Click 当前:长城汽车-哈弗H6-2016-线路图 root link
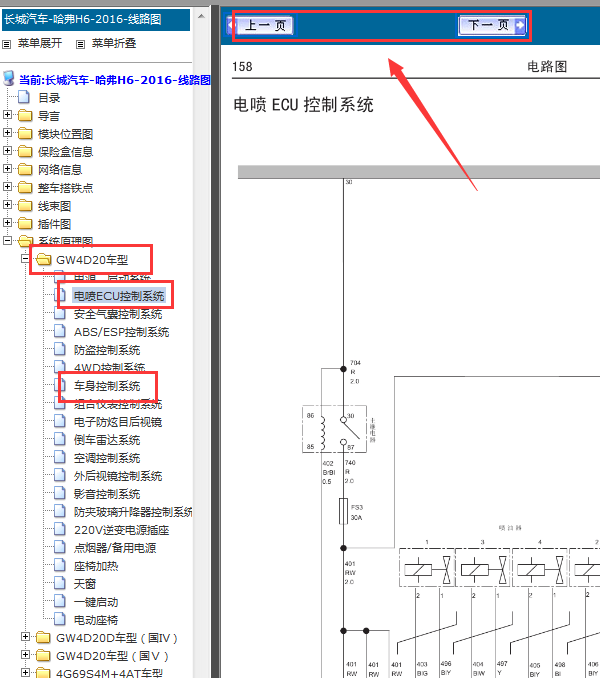Screen dimensions: 600x678 tap(115, 80)
